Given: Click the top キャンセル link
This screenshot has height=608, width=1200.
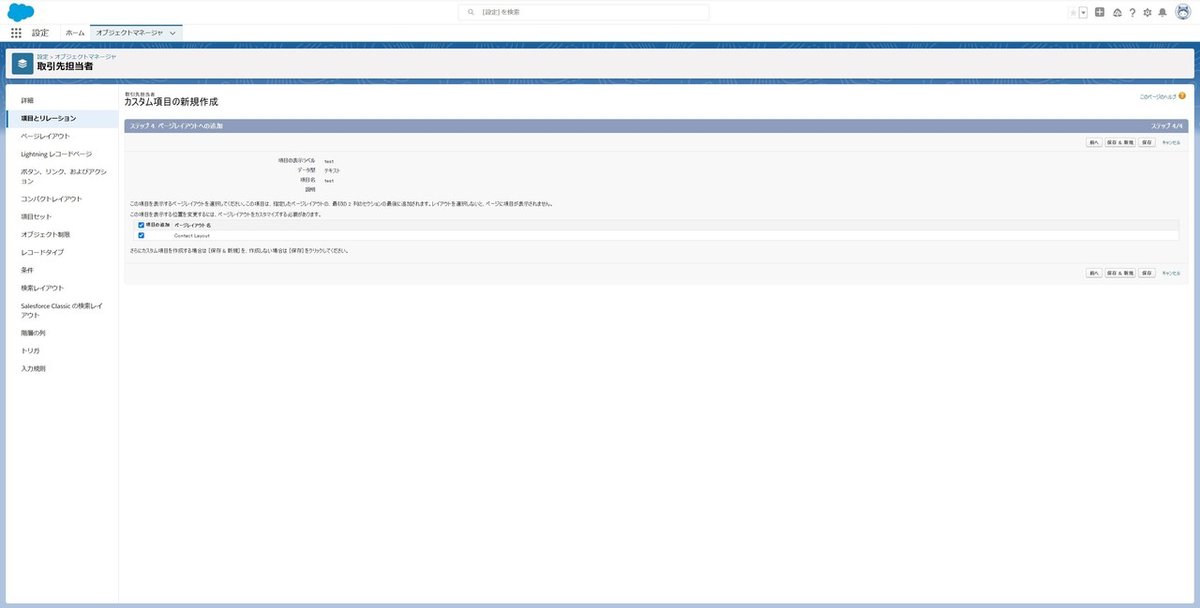Looking at the screenshot, I should [1171, 142].
